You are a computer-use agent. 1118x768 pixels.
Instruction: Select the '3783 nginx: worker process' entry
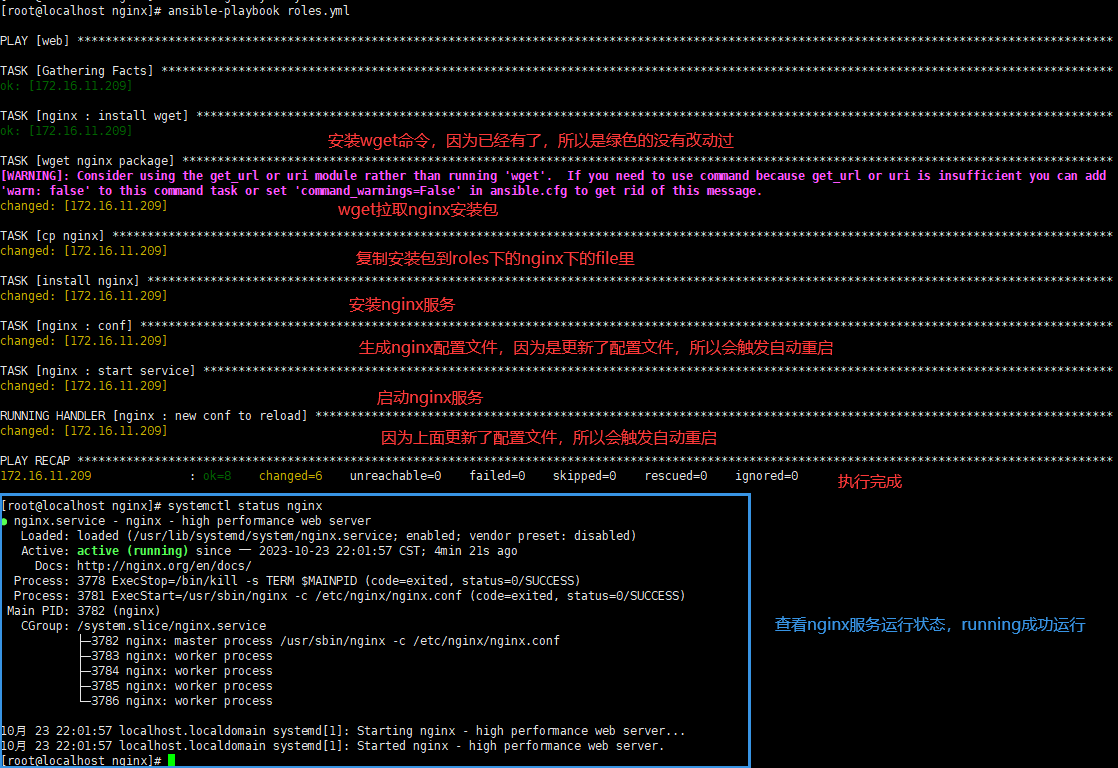point(182,655)
